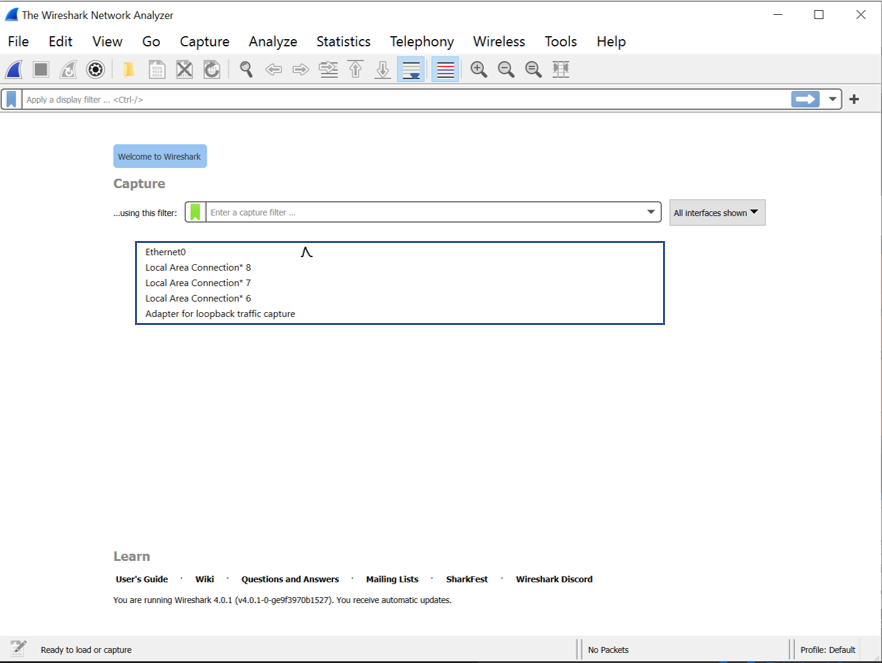Image resolution: width=882 pixels, height=663 pixels.
Task: Select the Ethernet0 interface
Action: click(x=166, y=252)
